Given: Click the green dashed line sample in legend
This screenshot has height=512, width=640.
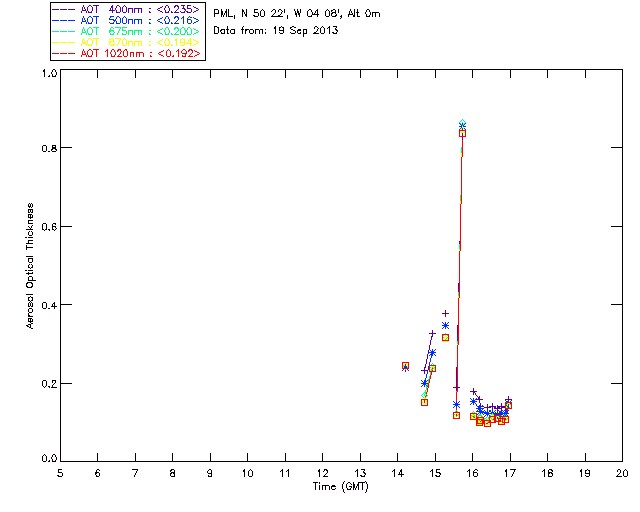Looking at the screenshot, I should point(64,31).
